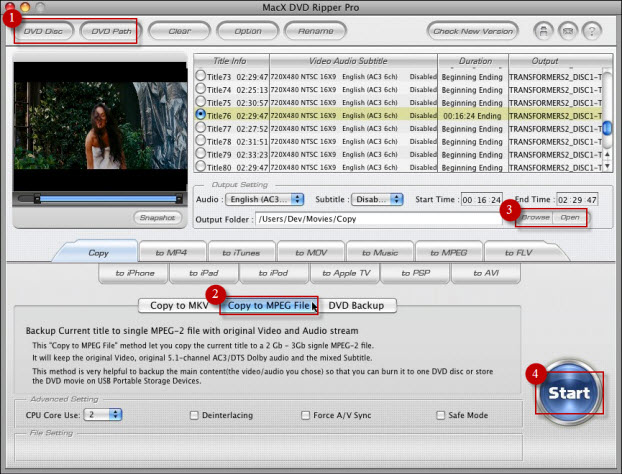
Task: Select the DVD Backup option
Action: 356,305
